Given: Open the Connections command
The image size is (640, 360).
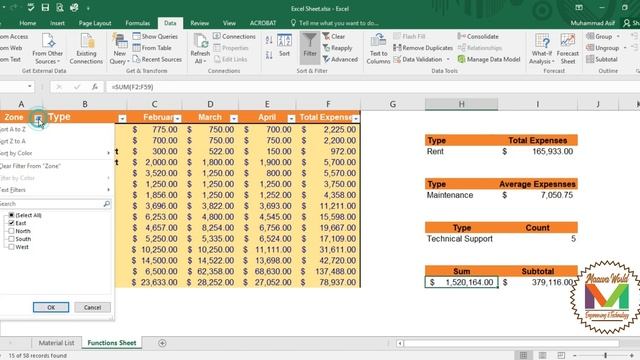Looking at the screenshot, I should click(234, 36).
